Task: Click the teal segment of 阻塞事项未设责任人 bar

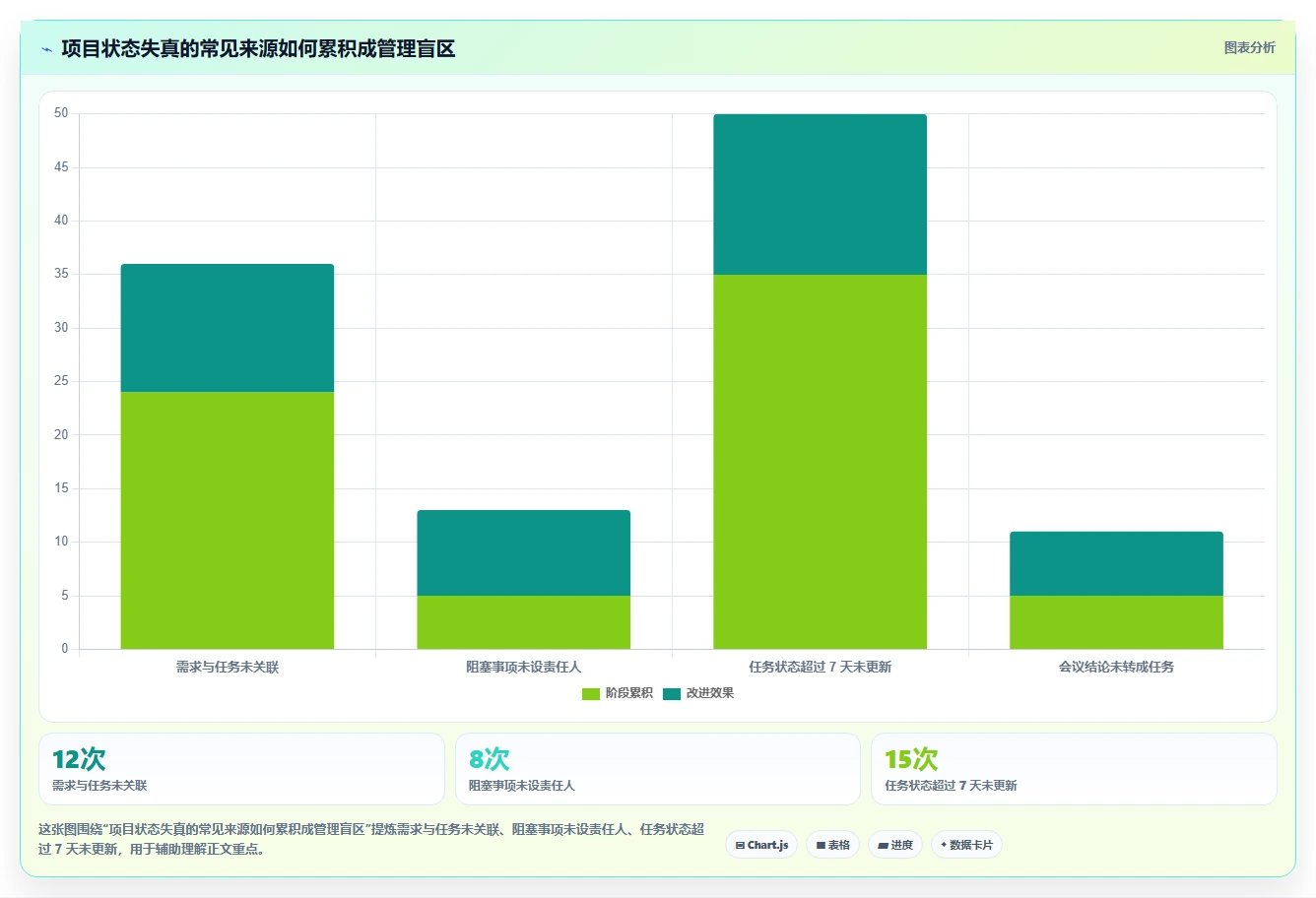Action: (524, 552)
